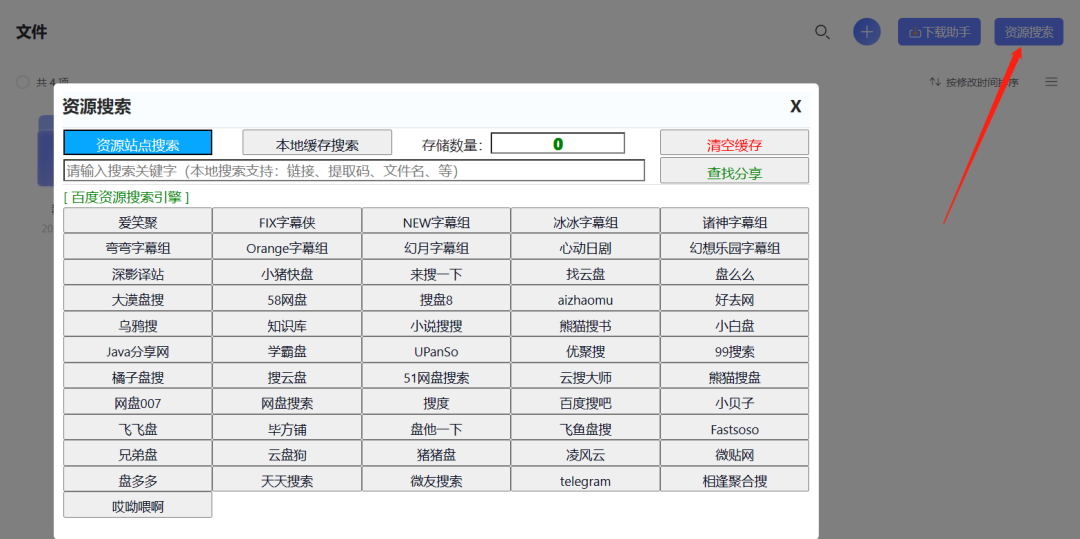Click the 查找分享 button
Image resolution: width=1080 pixels, height=539 pixels.
tap(734, 171)
